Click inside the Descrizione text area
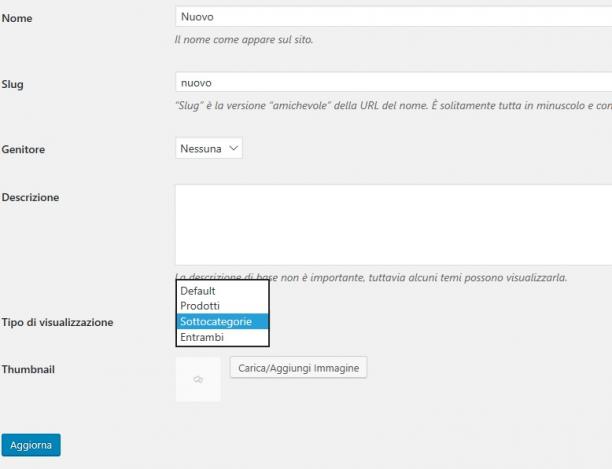Screen dimensions: 612x469 point(393,225)
